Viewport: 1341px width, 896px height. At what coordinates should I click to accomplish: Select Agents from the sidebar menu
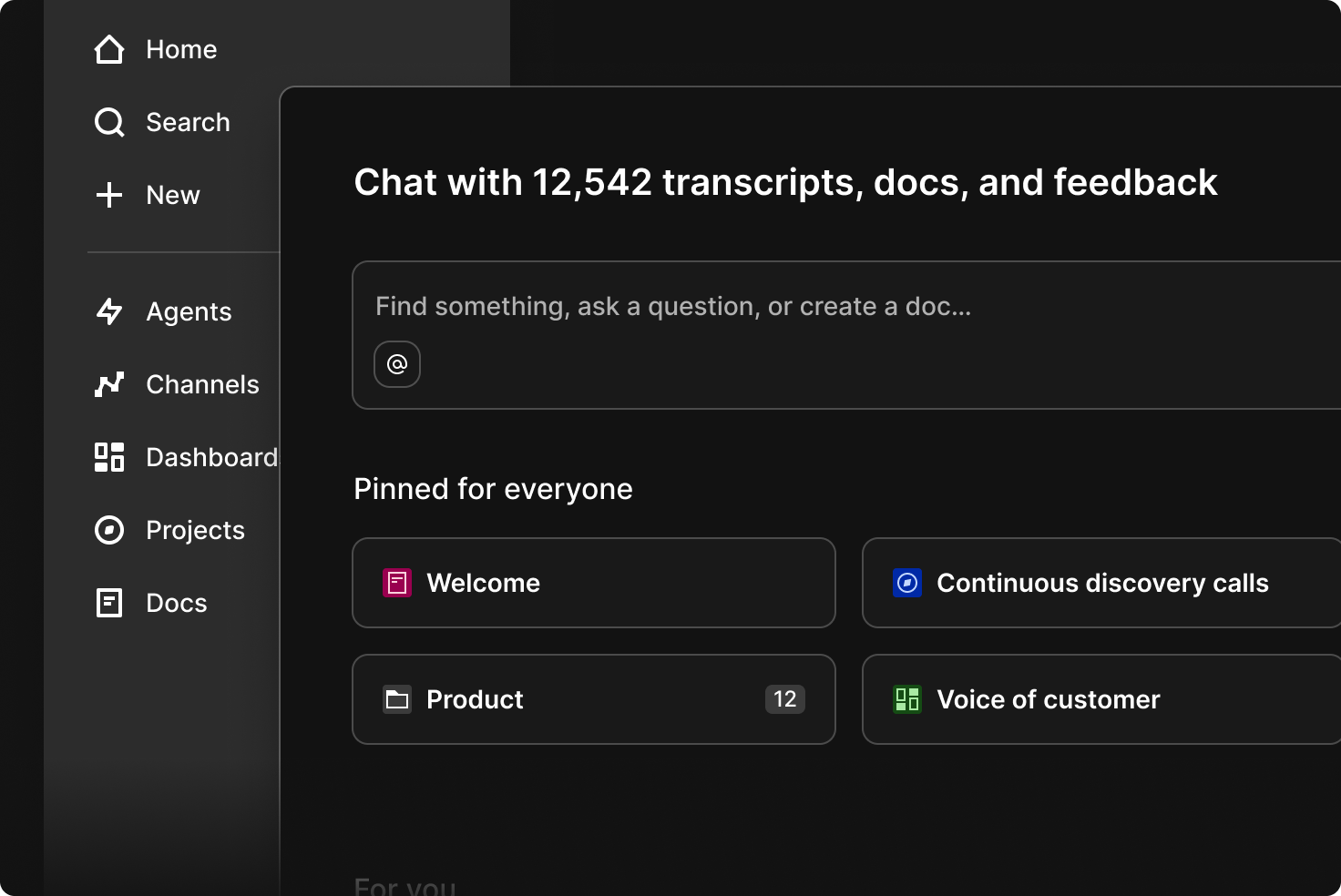click(x=188, y=311)
